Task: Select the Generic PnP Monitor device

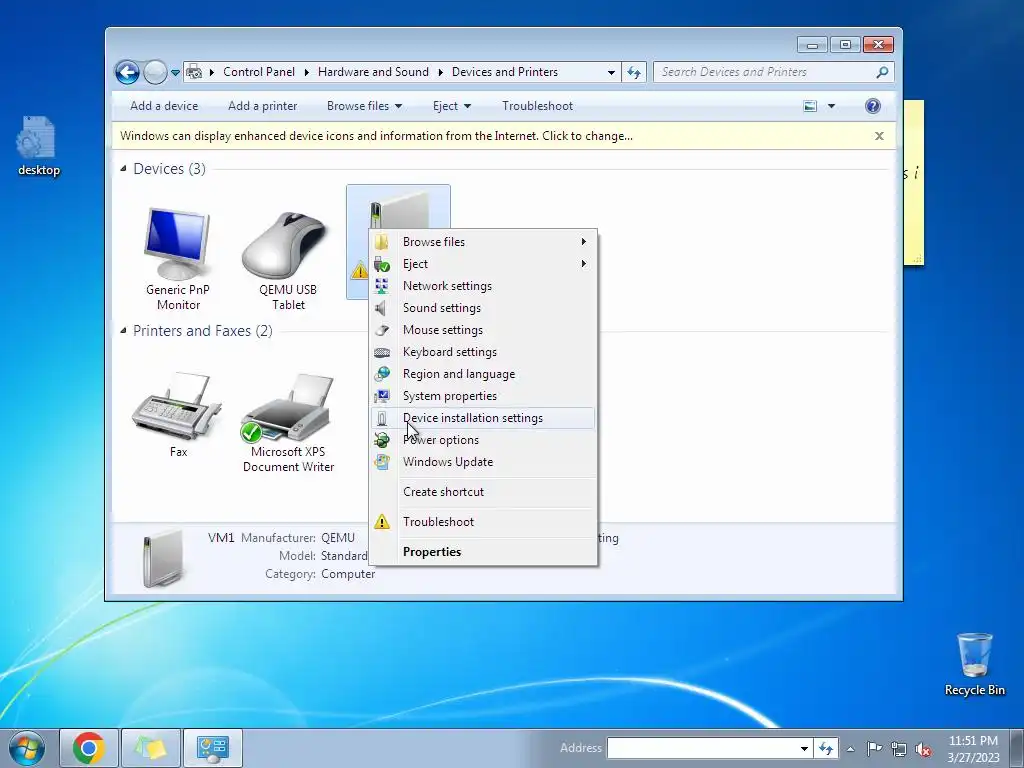Action: (178, 259)
